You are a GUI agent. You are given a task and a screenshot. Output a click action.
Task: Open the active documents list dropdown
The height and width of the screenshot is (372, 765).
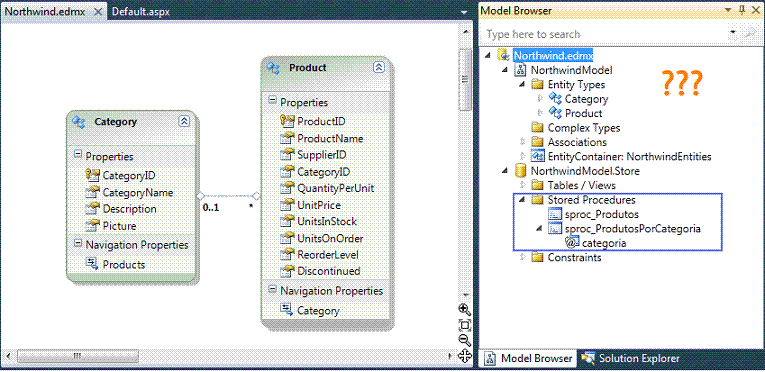[x=464, y=12]
